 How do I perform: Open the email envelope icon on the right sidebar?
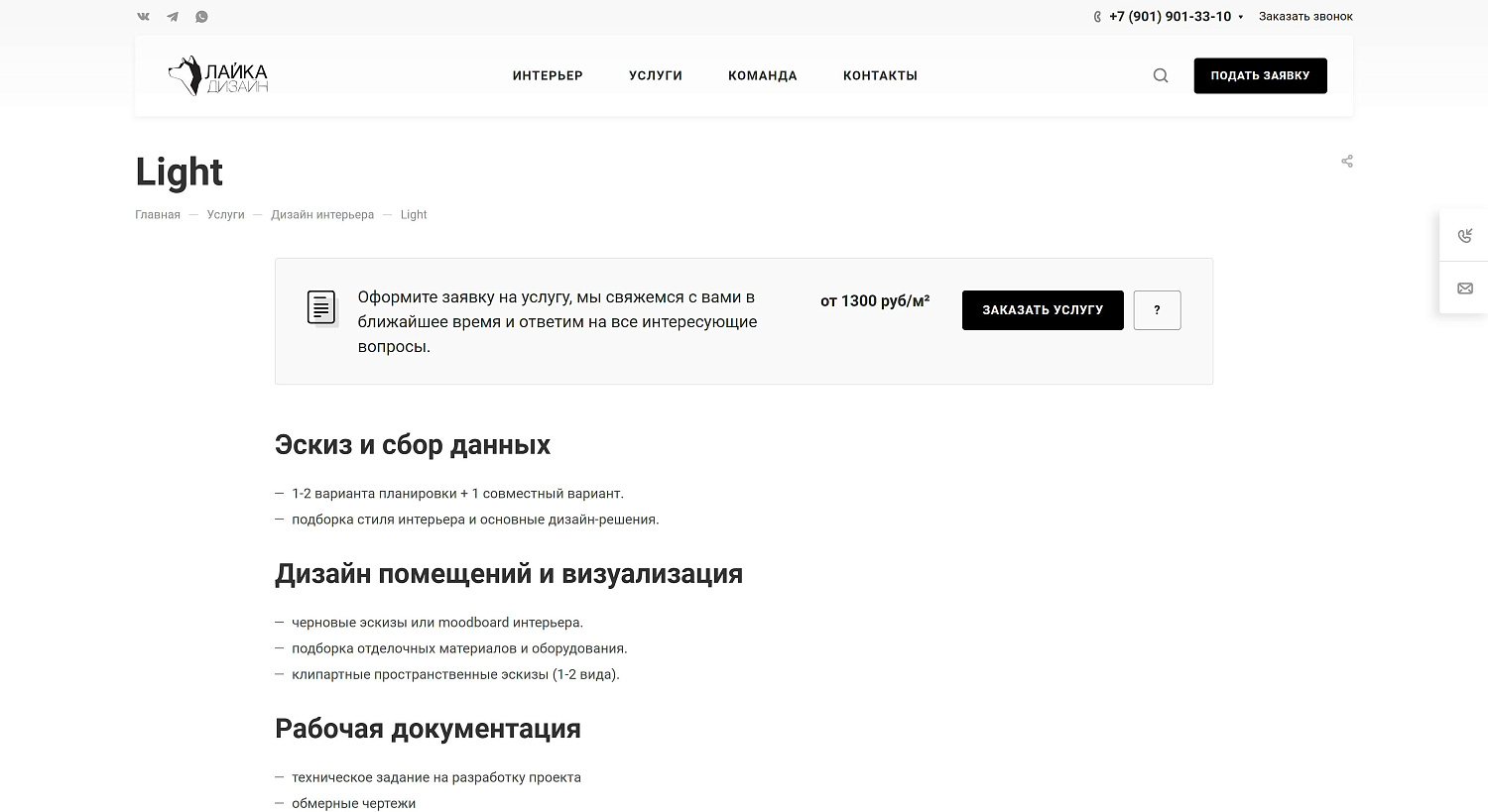pyautogui.click(x=1465, y=288)
